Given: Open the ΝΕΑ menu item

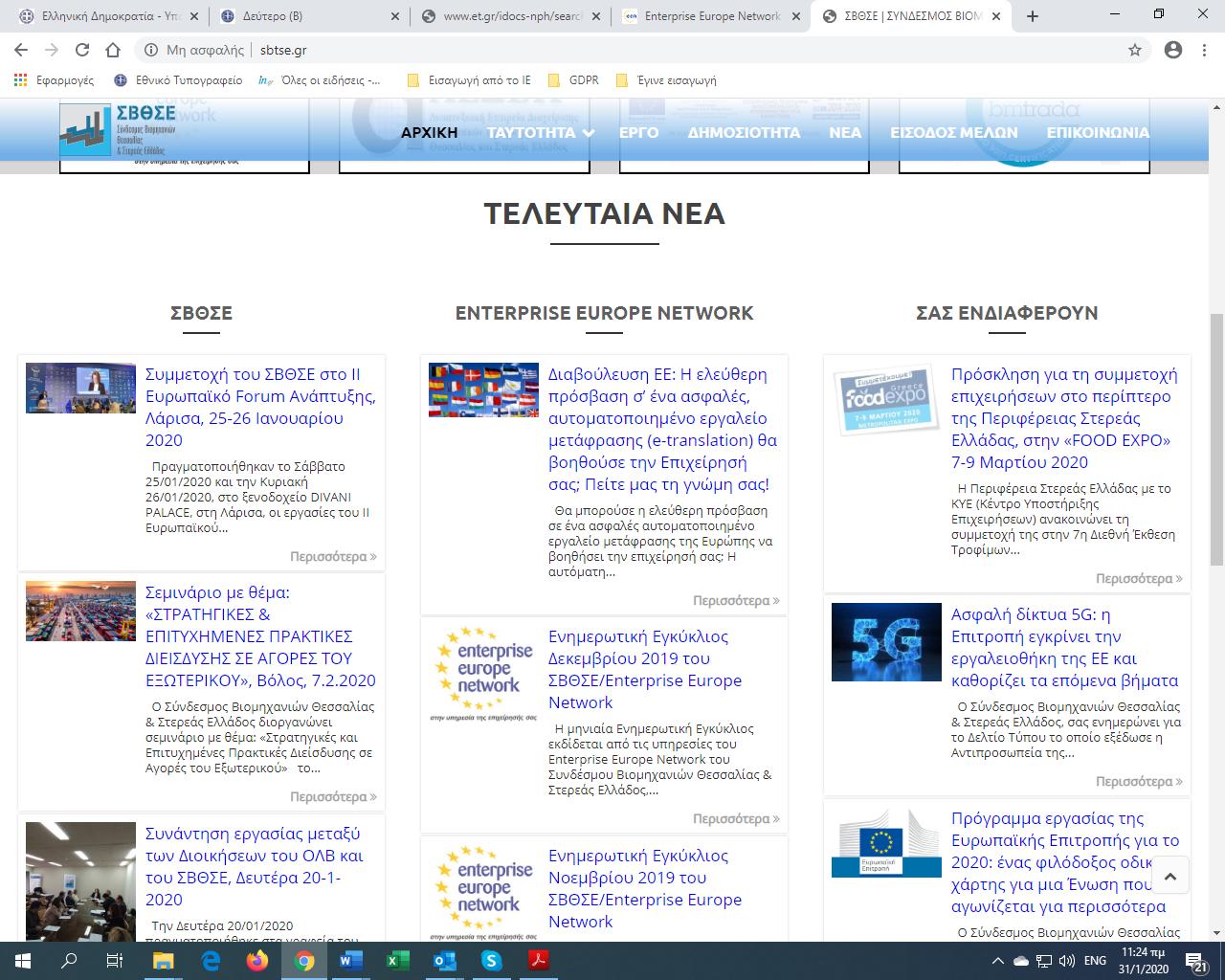Looking at the screenshot, I should click(x=845, y=133).
